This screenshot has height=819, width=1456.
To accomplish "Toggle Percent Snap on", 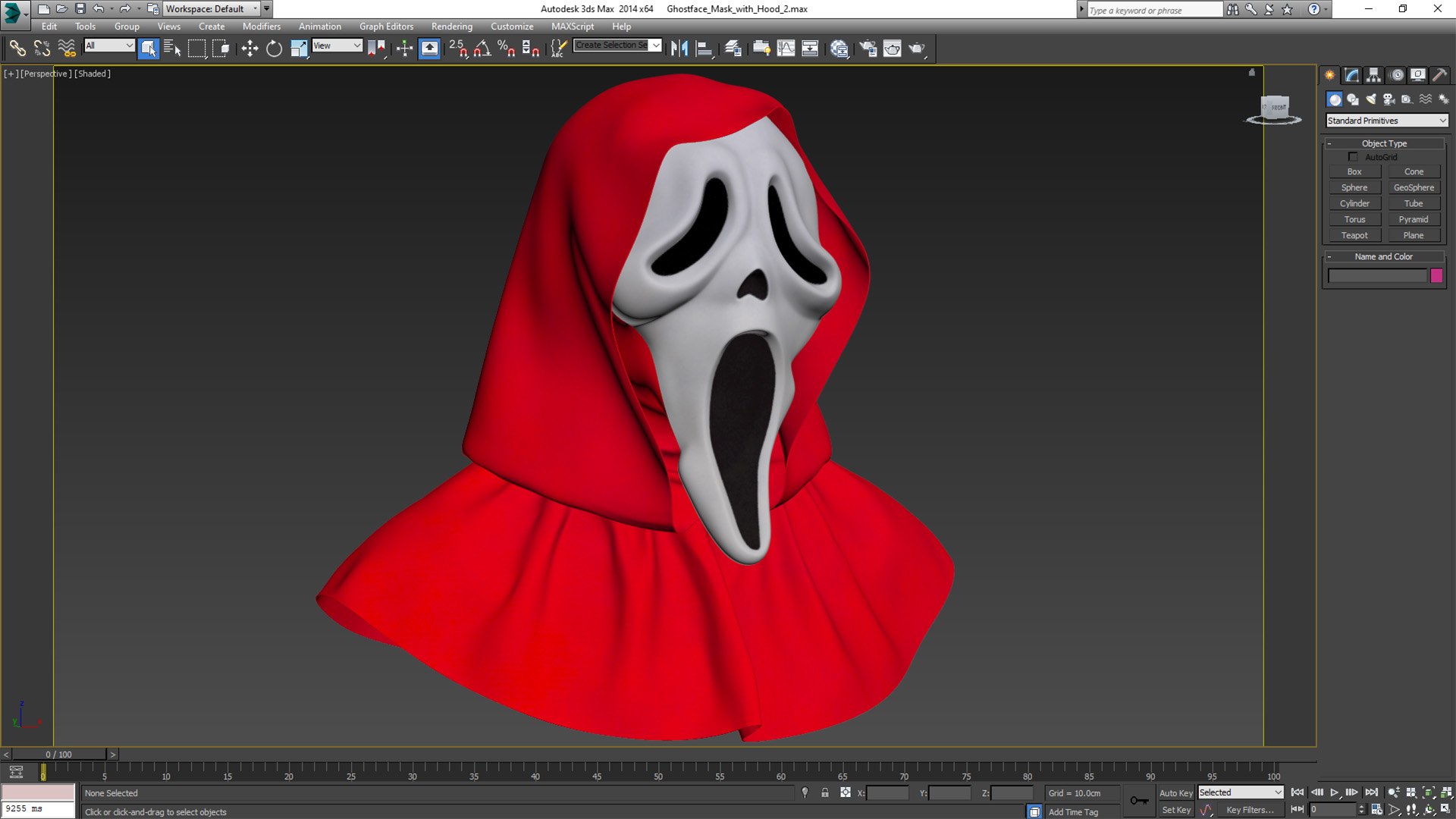I will pos(507,49).
